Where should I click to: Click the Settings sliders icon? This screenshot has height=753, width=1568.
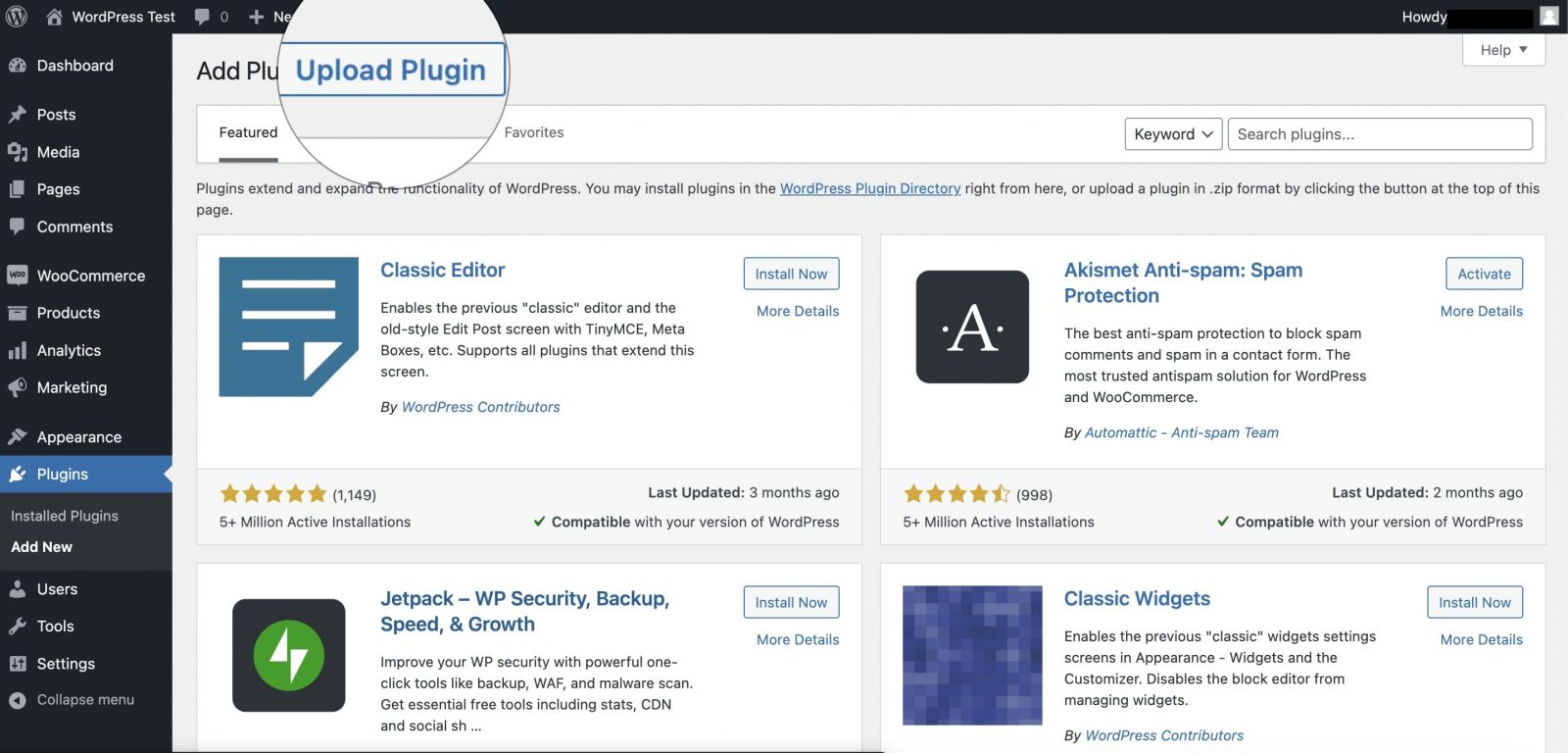17,664
